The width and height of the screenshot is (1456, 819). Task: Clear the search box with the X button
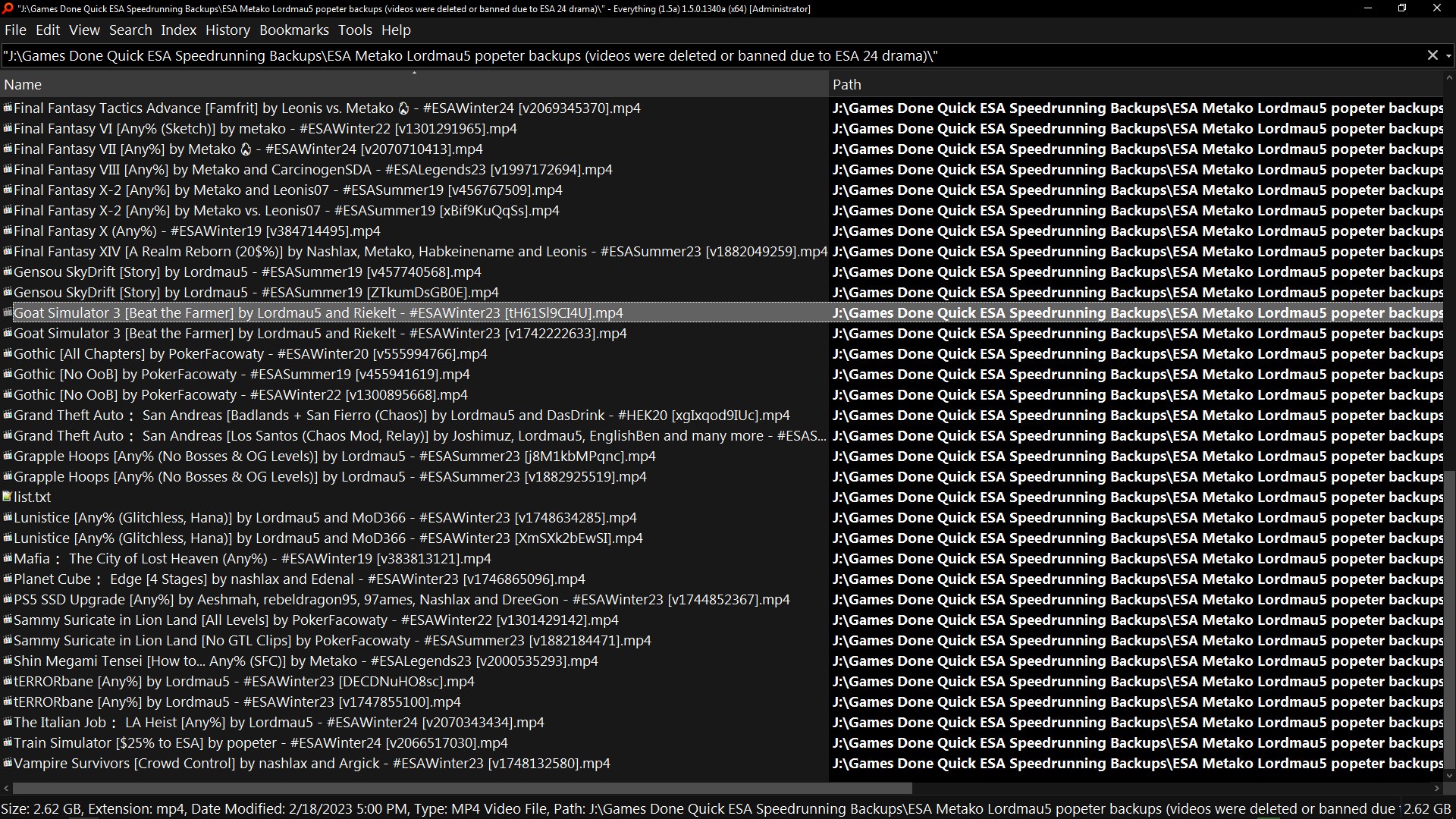(x=1432, y=55)
